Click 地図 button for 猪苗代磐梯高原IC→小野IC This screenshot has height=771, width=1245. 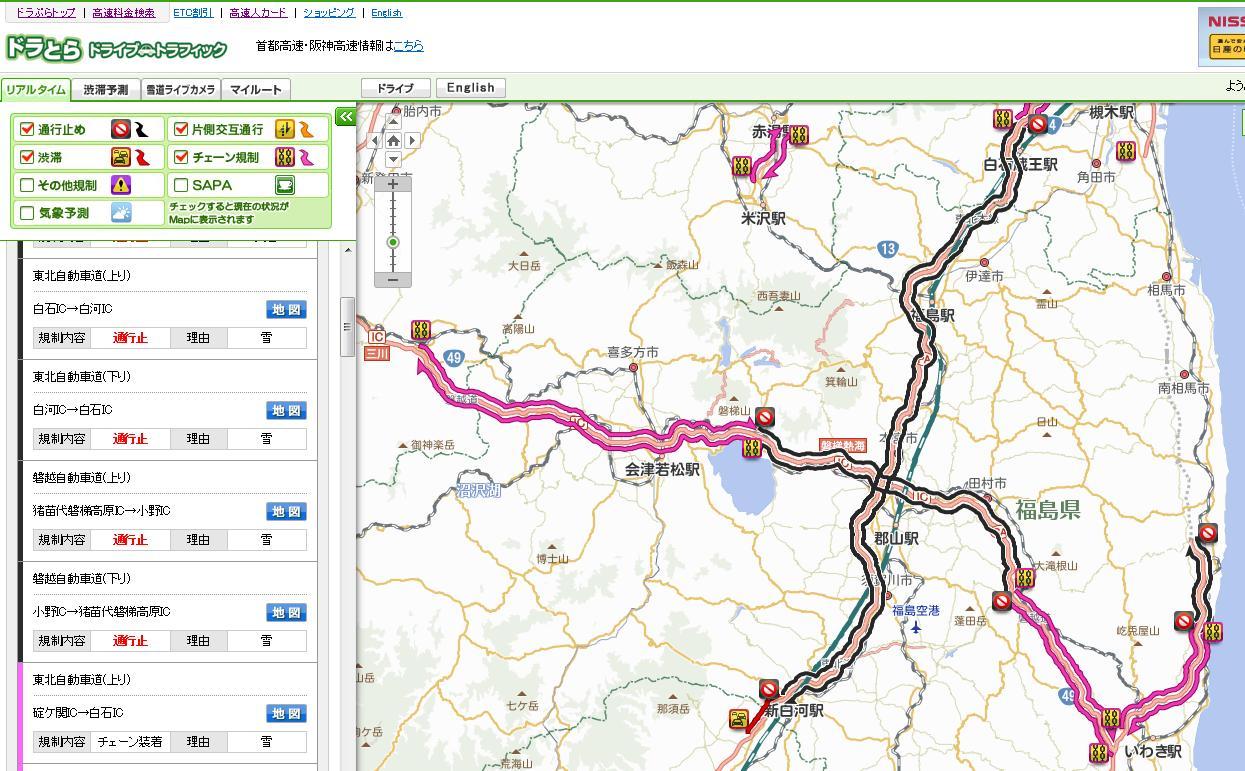pos(286,512)
